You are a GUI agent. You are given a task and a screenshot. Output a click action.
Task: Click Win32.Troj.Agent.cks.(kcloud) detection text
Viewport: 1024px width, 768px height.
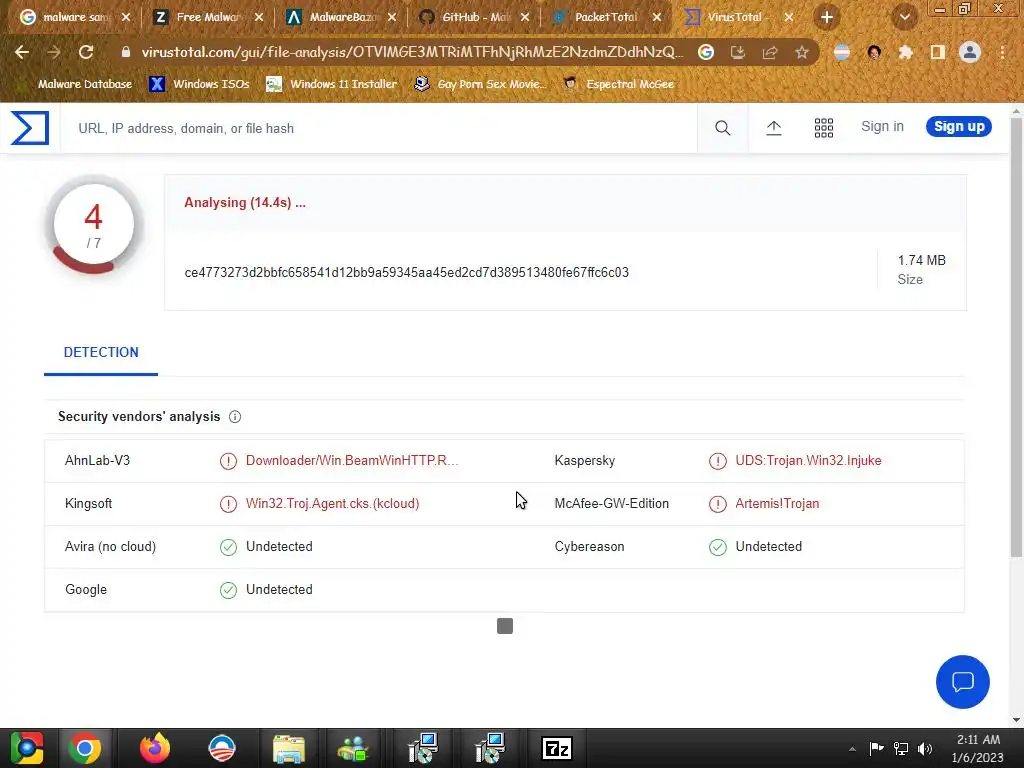(332, 504)
